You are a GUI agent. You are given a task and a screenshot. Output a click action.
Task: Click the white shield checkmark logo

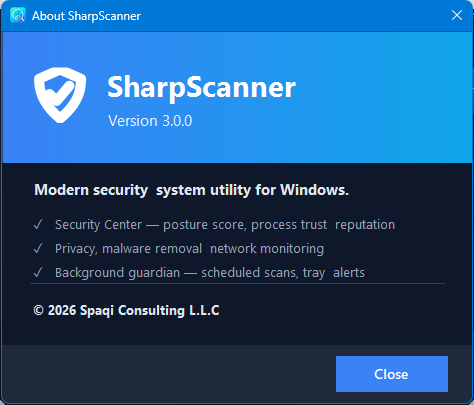(x=60, y=95)
